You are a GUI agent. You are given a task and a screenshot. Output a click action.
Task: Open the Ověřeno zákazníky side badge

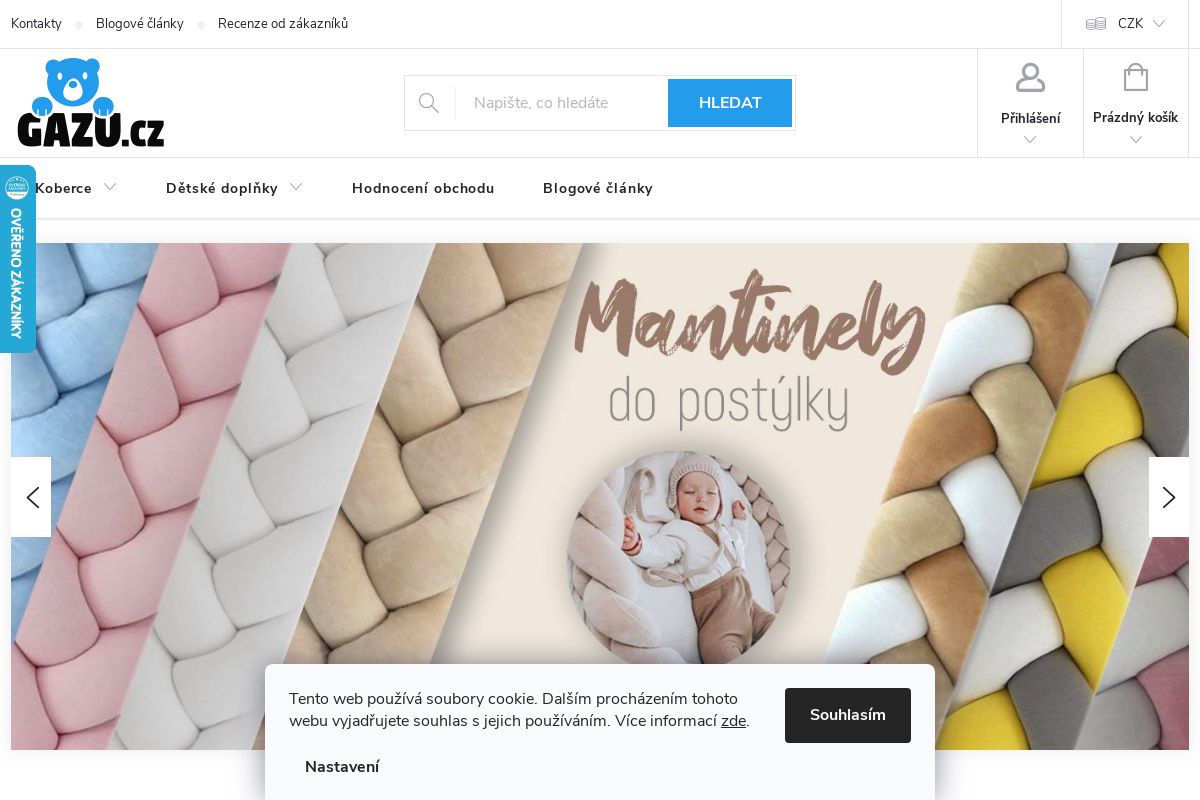click(x=17, y=259)
